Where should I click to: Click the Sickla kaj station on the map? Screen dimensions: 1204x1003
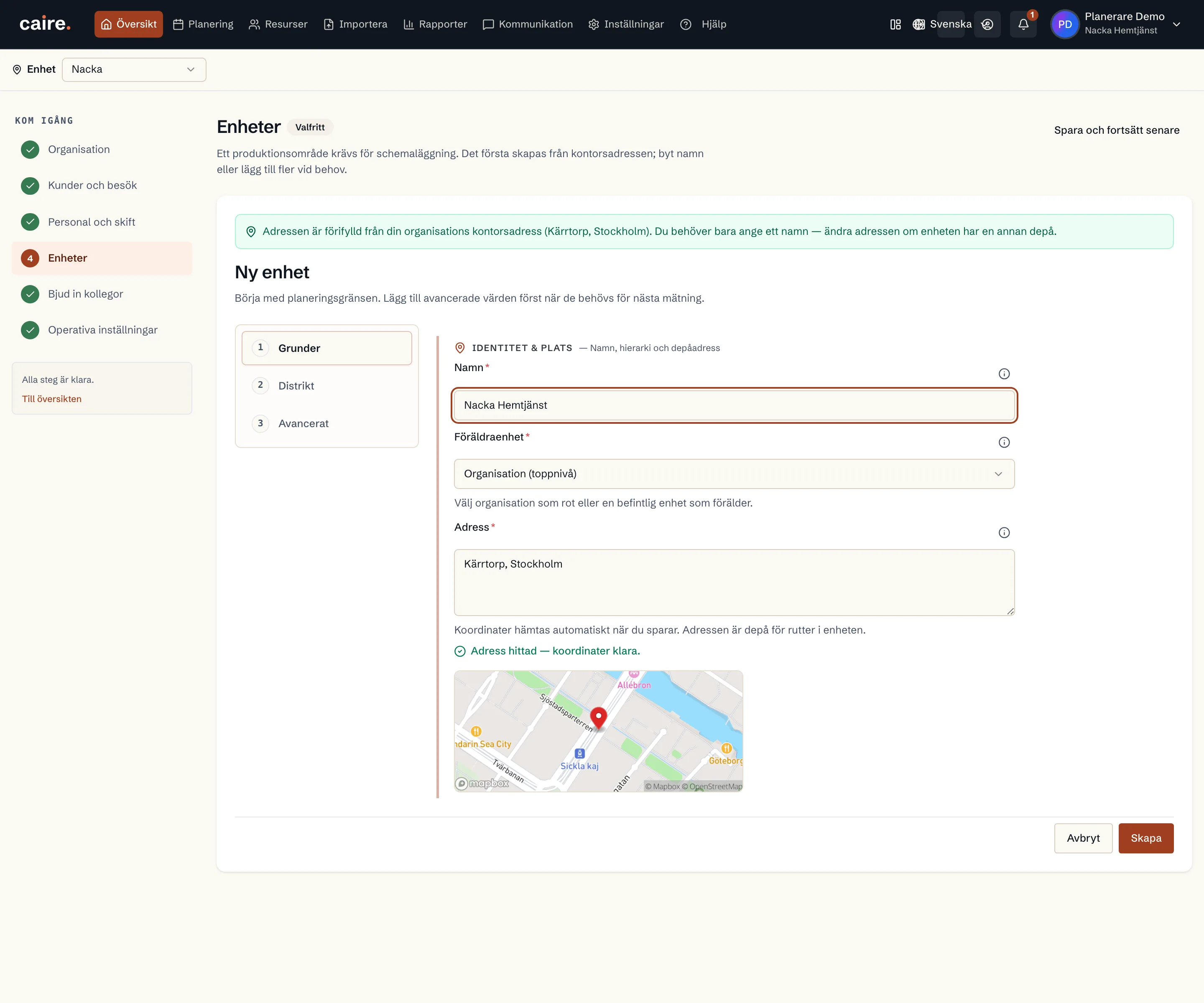click(580, 759)
